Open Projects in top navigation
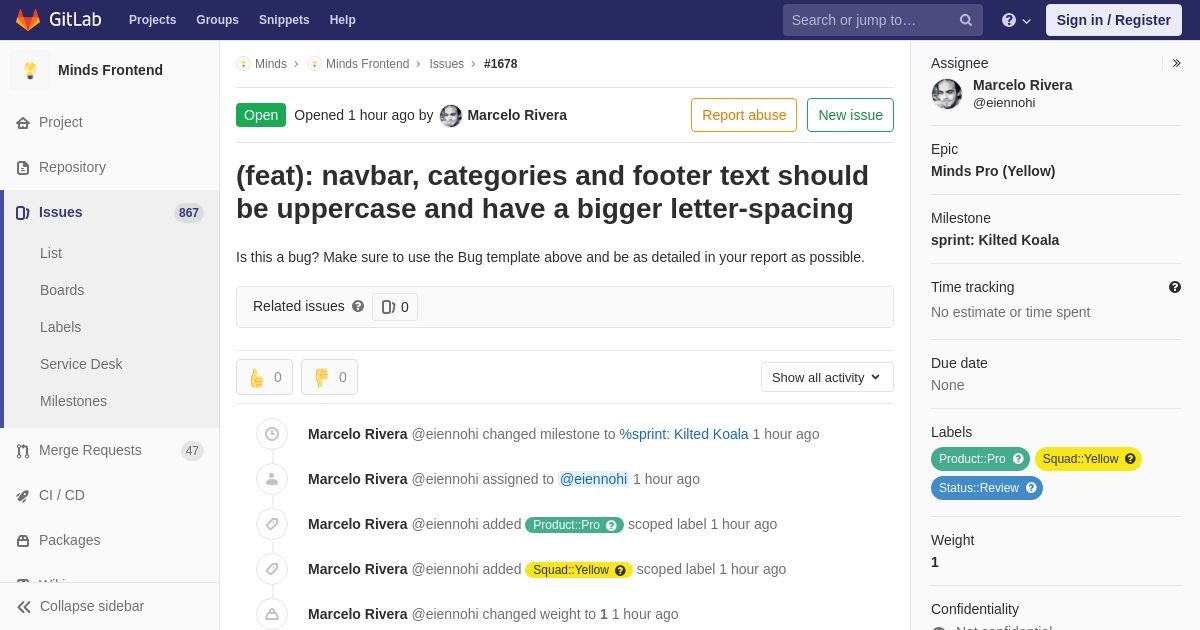 click(x=152, y=20)
